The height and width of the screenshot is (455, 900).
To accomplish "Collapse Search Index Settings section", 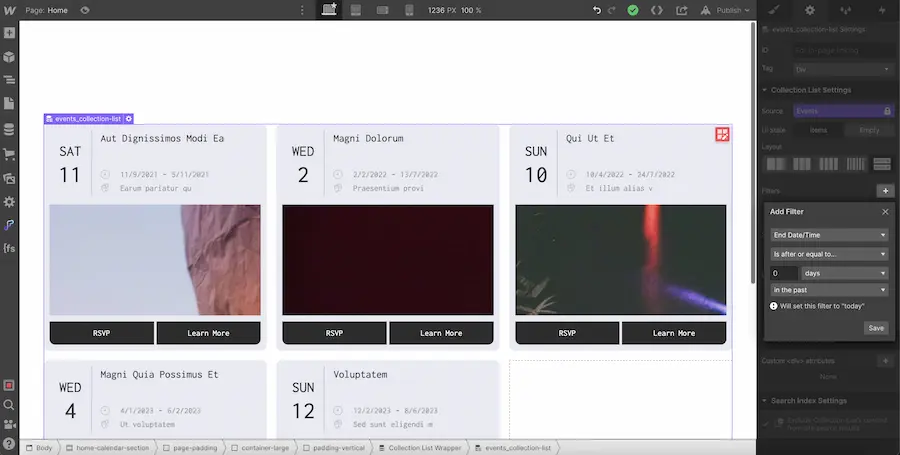I will click(x=804, y=400).
